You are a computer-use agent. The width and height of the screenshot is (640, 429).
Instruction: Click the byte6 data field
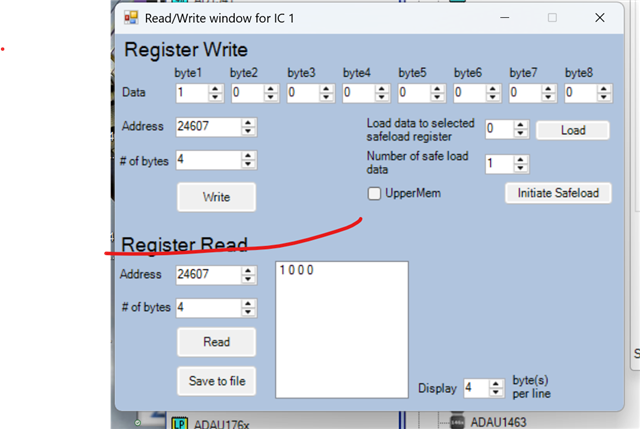[469, 93]
